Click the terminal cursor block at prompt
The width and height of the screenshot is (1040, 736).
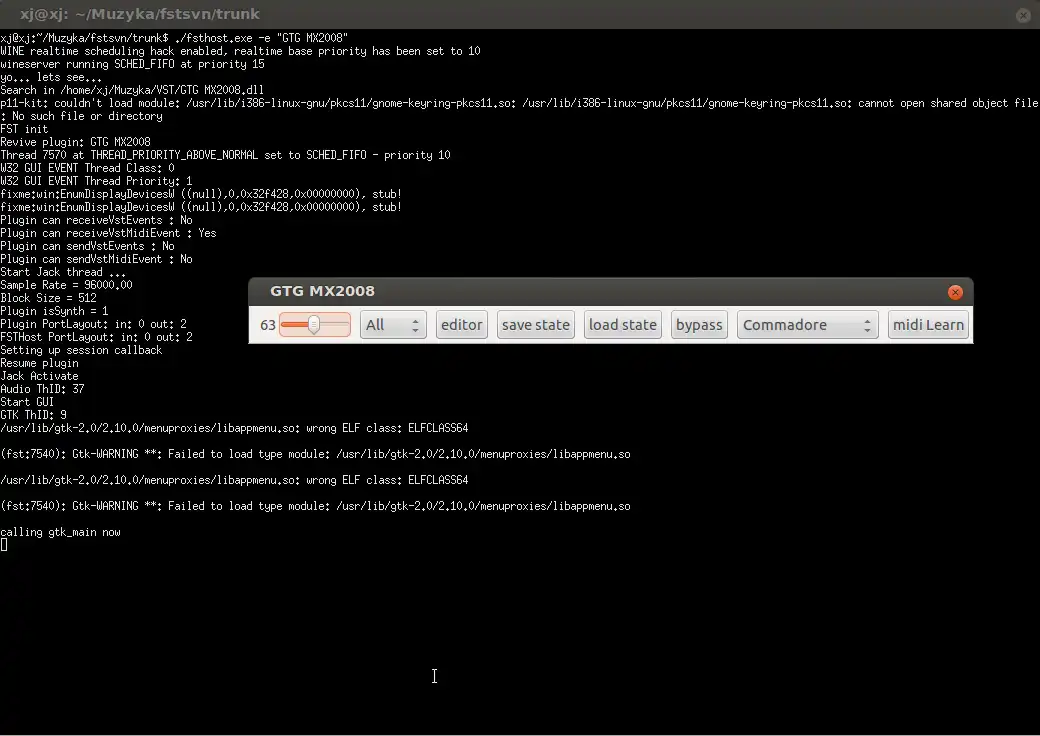pos(4,545)
